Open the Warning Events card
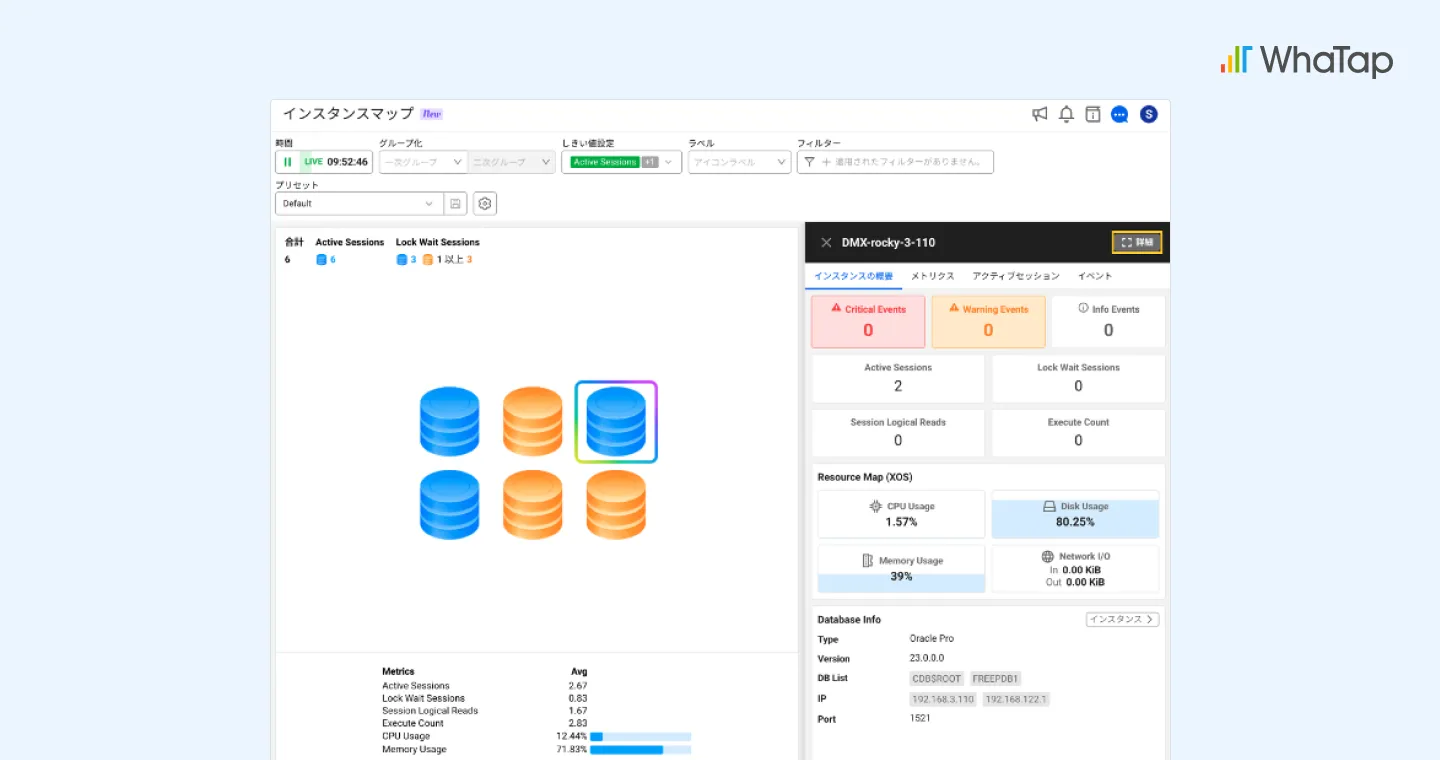 [x=988, y=321]
